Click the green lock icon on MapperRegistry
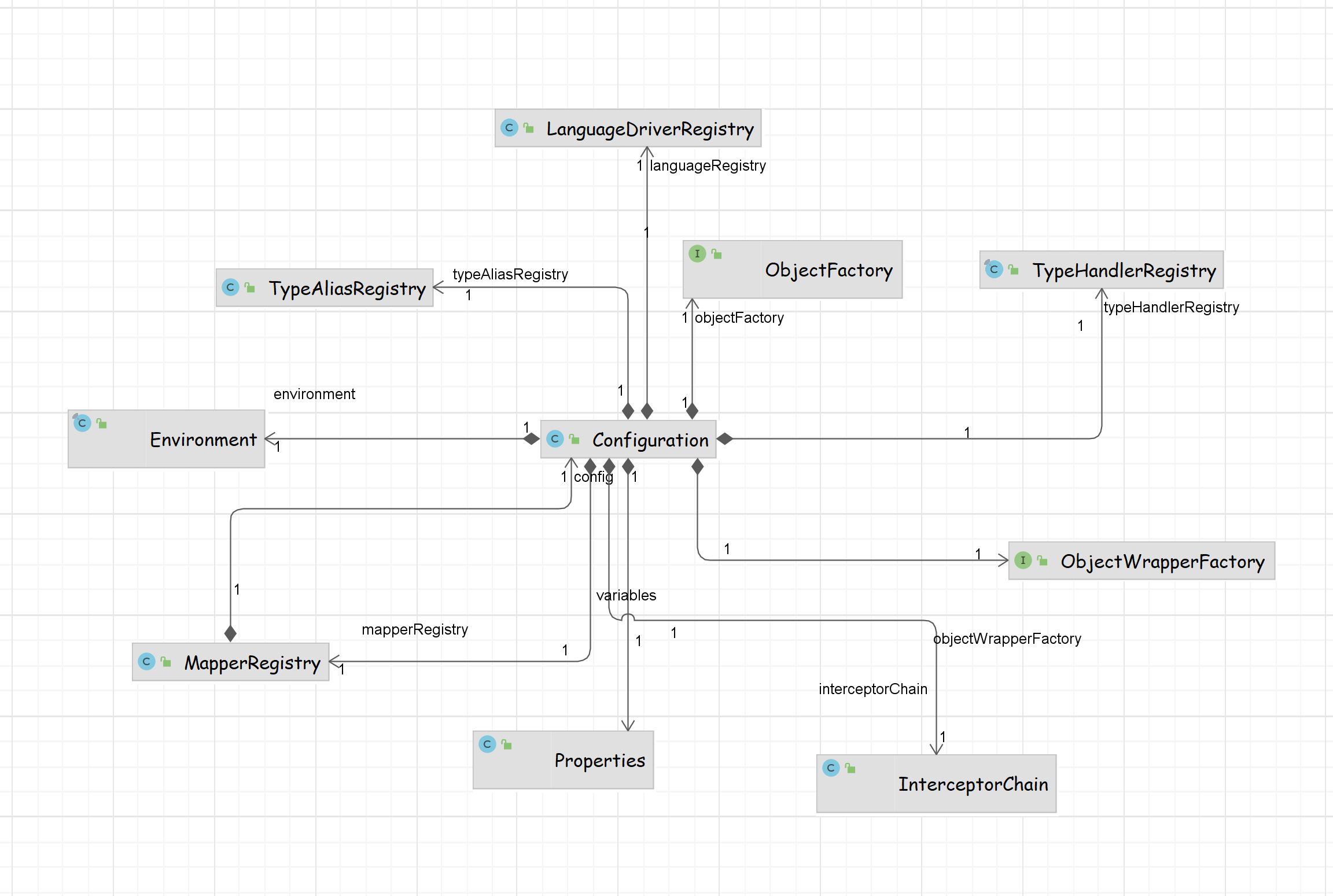1333x896 pixels. pos(166,661)
